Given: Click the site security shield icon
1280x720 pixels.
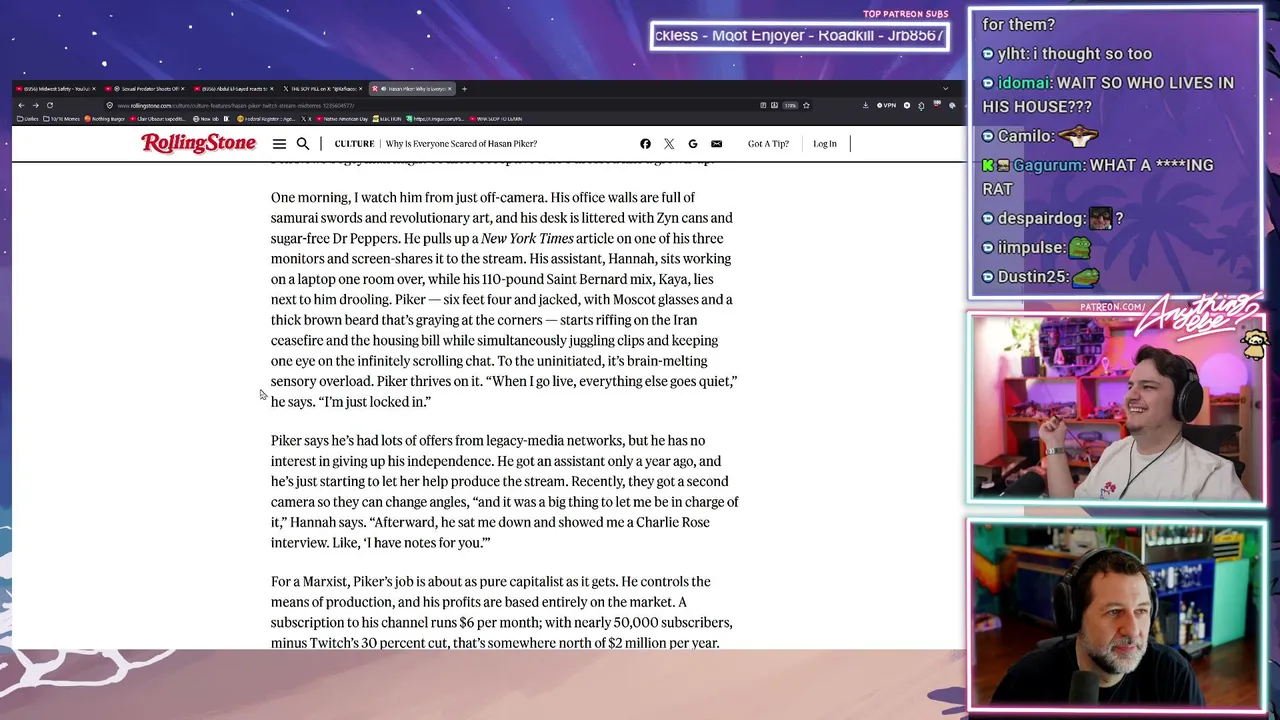Looking at the screenshot, I should (x=110, y=105).
